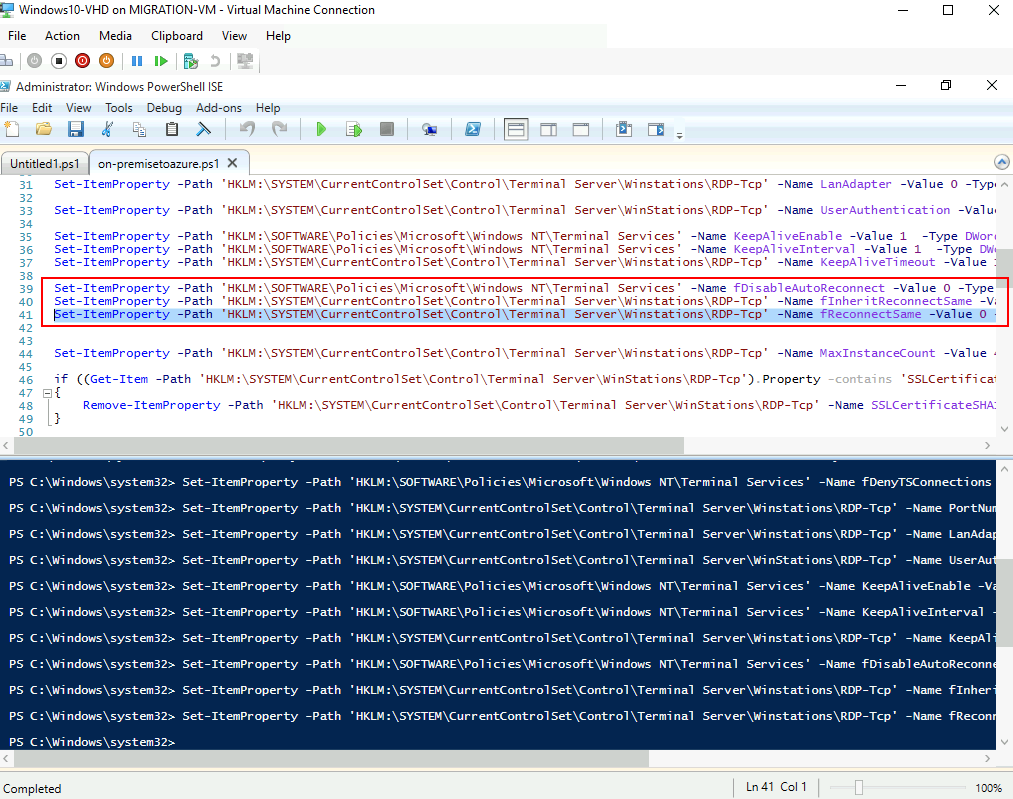This screenshot has height=799, width=1013.
Task: Open the Debug menu in PowerShell ISE
Action: coord(164,108)
